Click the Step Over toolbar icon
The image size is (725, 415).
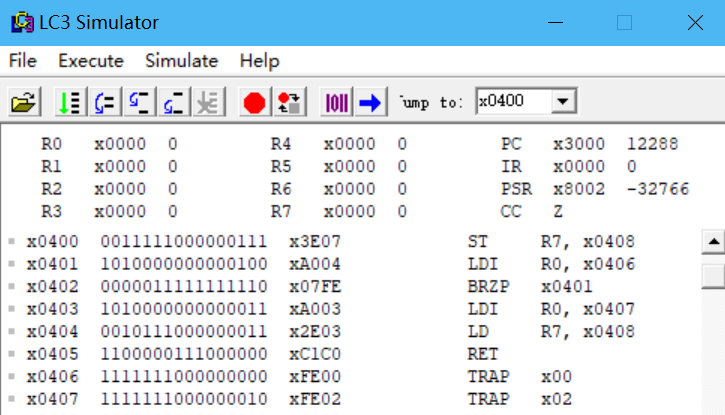click(105, 102)
